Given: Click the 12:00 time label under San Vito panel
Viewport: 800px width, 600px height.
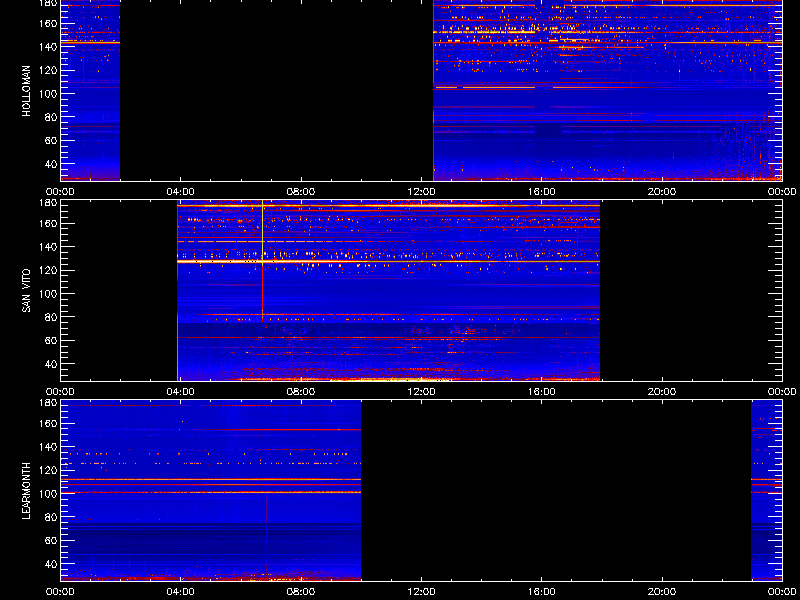Looking at the screenshot, I should (421, 392).
